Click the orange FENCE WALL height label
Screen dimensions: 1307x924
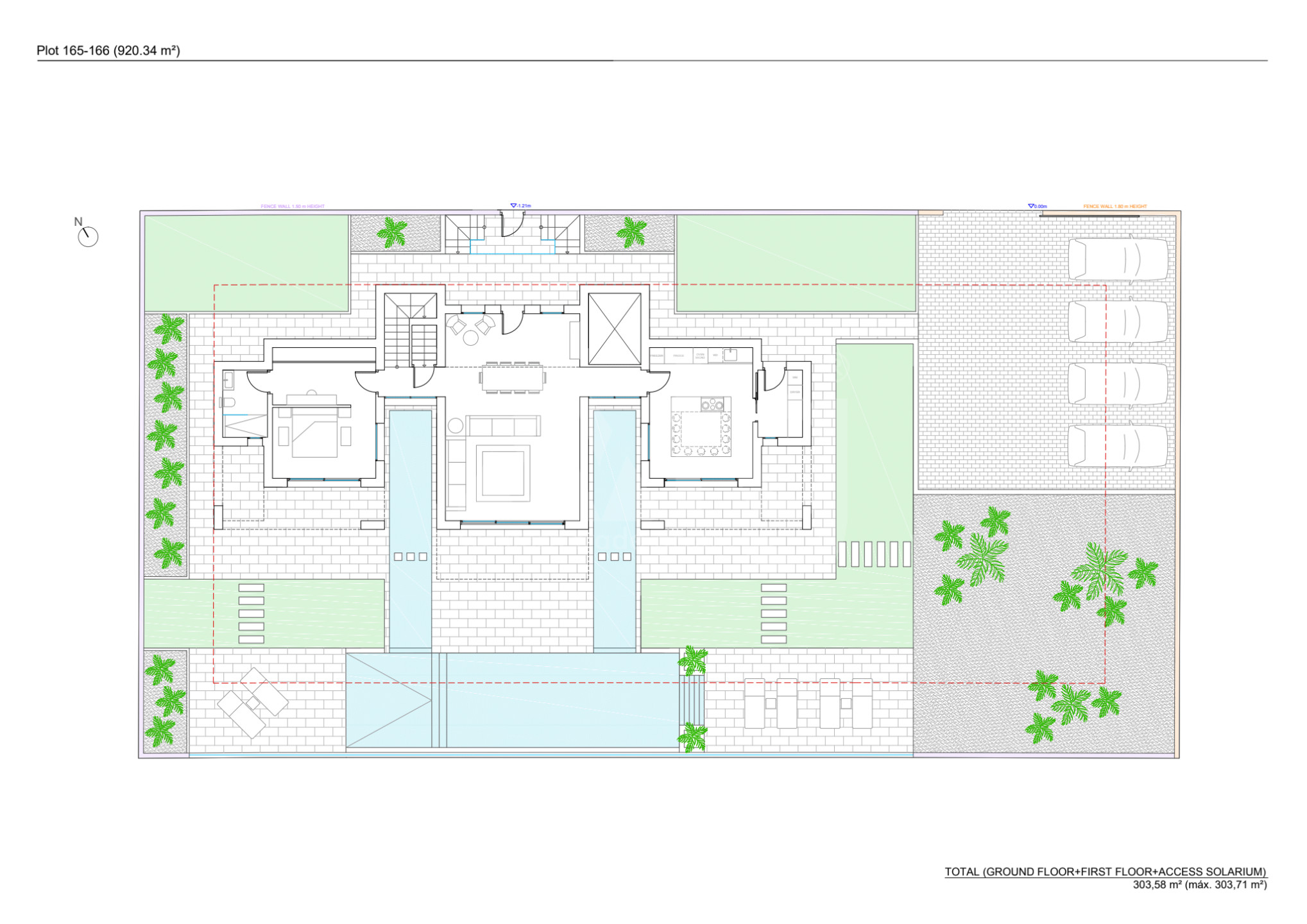coord(1115,206)
